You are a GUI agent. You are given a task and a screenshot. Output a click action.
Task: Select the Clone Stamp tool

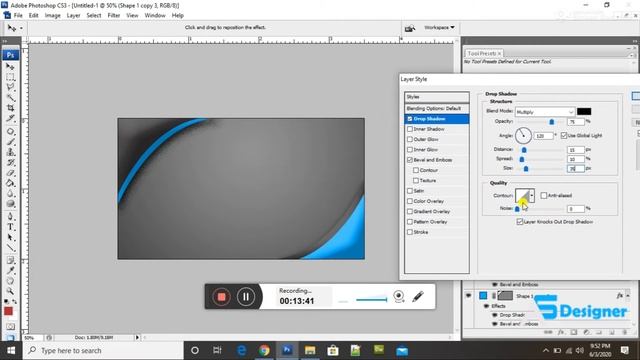click(x=10, y=152)
